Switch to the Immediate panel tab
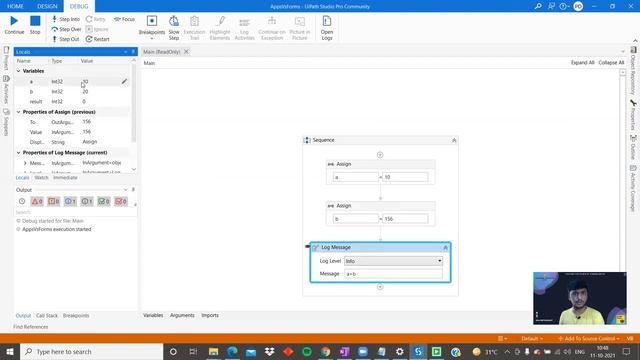This screenshot has height=360, width=640. pos(65,178)
